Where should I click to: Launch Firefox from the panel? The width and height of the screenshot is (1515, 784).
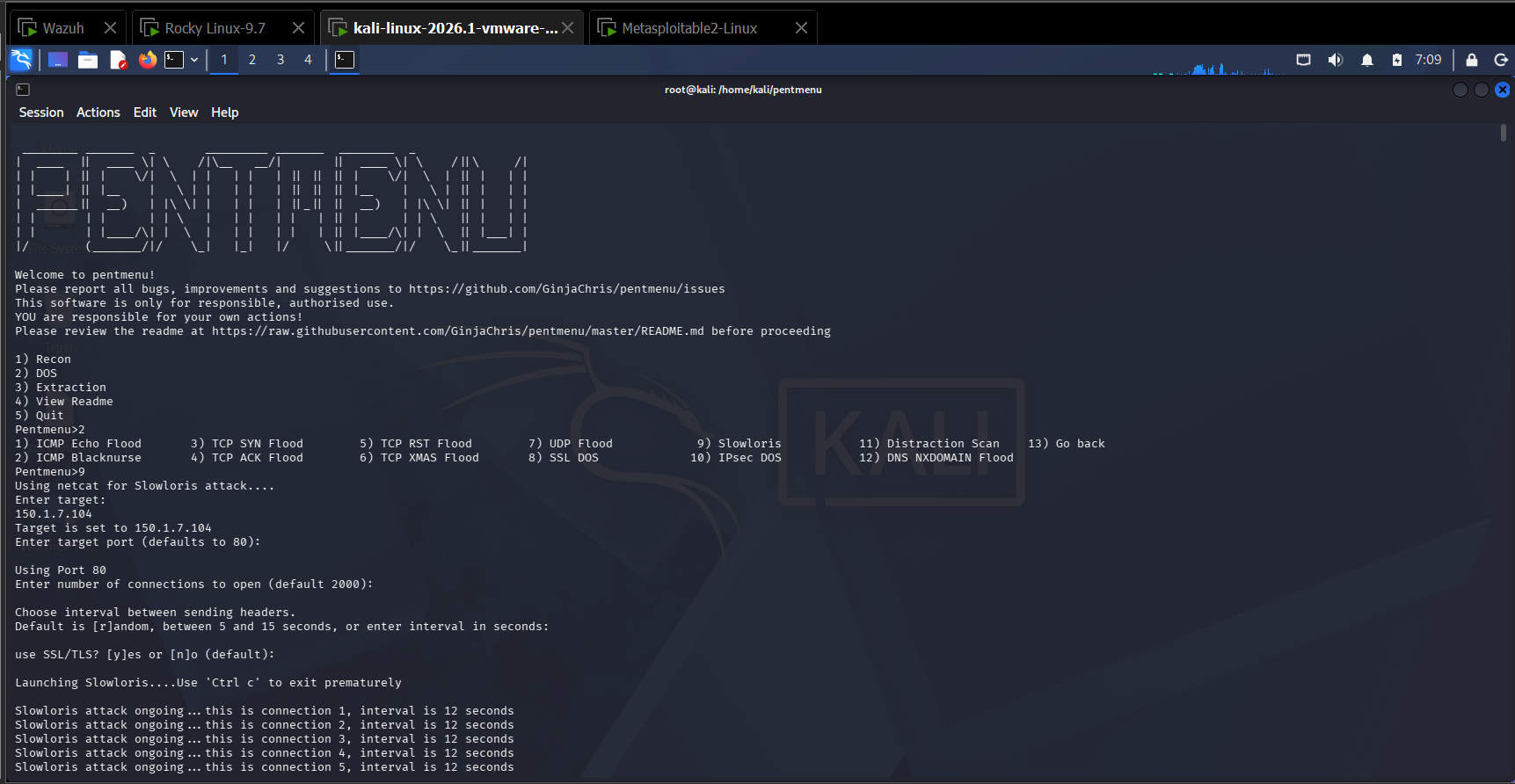tap(148, 60)
